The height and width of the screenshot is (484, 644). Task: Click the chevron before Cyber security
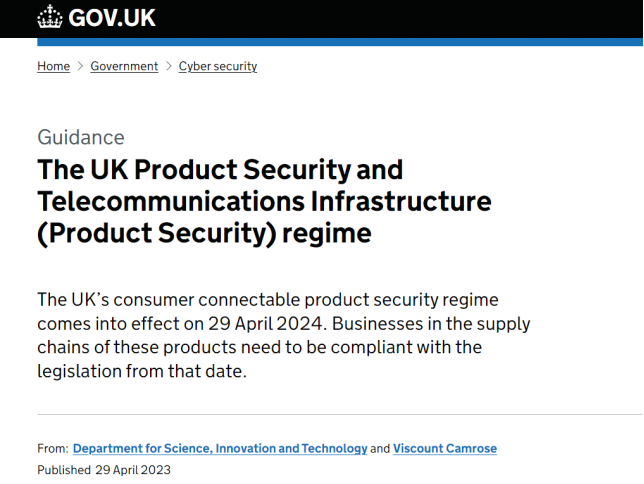168,66
